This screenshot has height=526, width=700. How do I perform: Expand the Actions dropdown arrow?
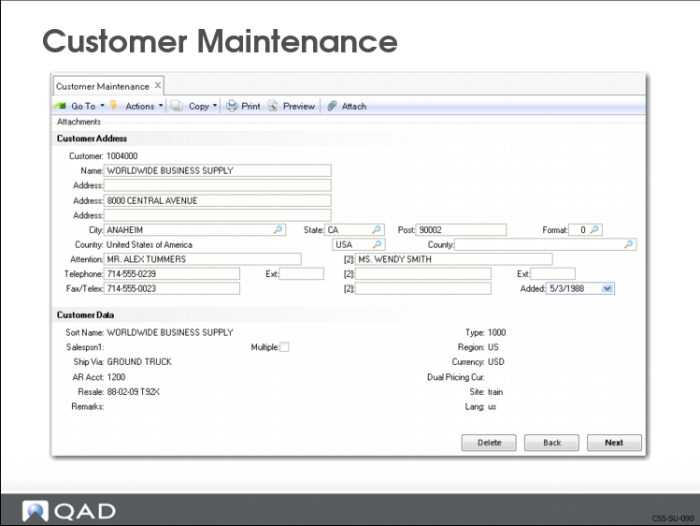point(161,106)
